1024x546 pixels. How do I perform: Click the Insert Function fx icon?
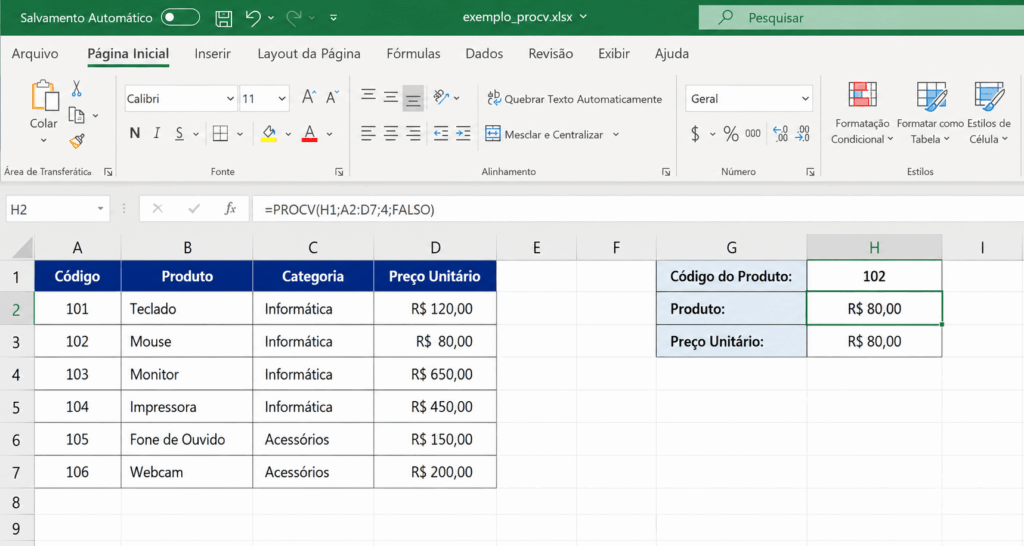coord(230,209)
